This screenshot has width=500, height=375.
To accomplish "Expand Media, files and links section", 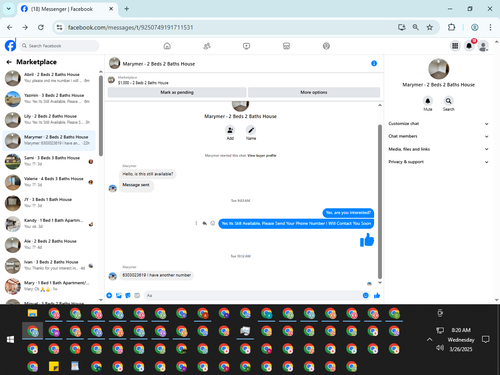I will [438, 149].
